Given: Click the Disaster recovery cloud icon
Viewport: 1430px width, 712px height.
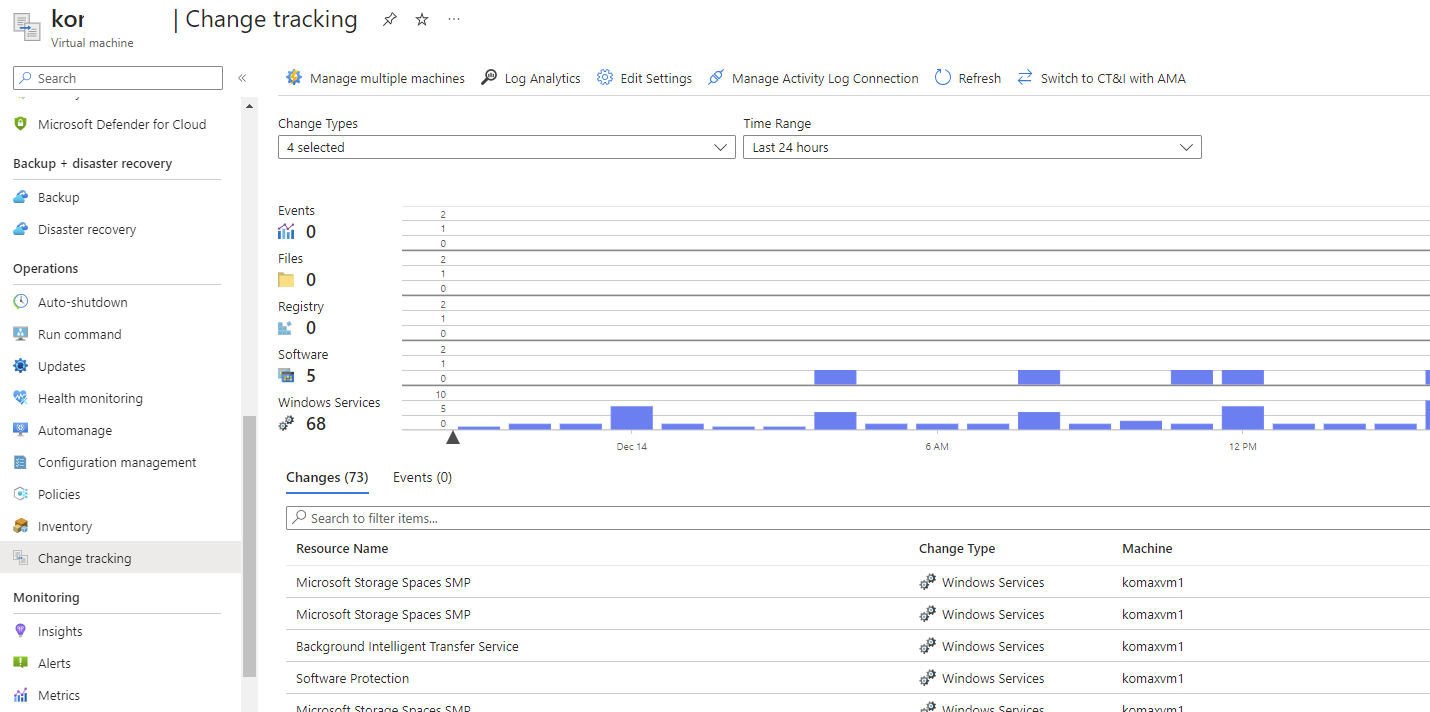Looking at the screenshot, I should [20, 229].
